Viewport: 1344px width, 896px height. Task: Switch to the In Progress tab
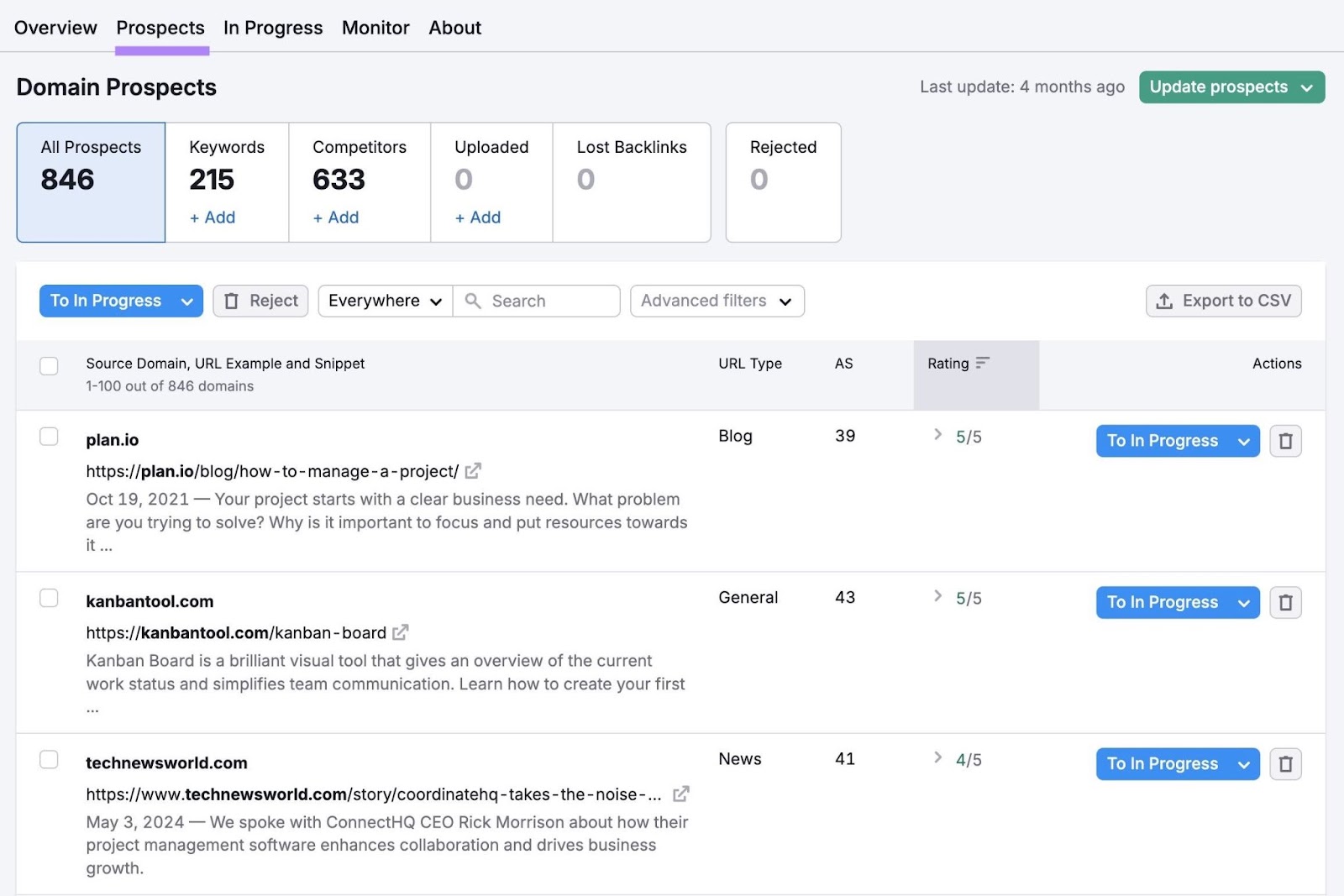[x=272, y=27]
